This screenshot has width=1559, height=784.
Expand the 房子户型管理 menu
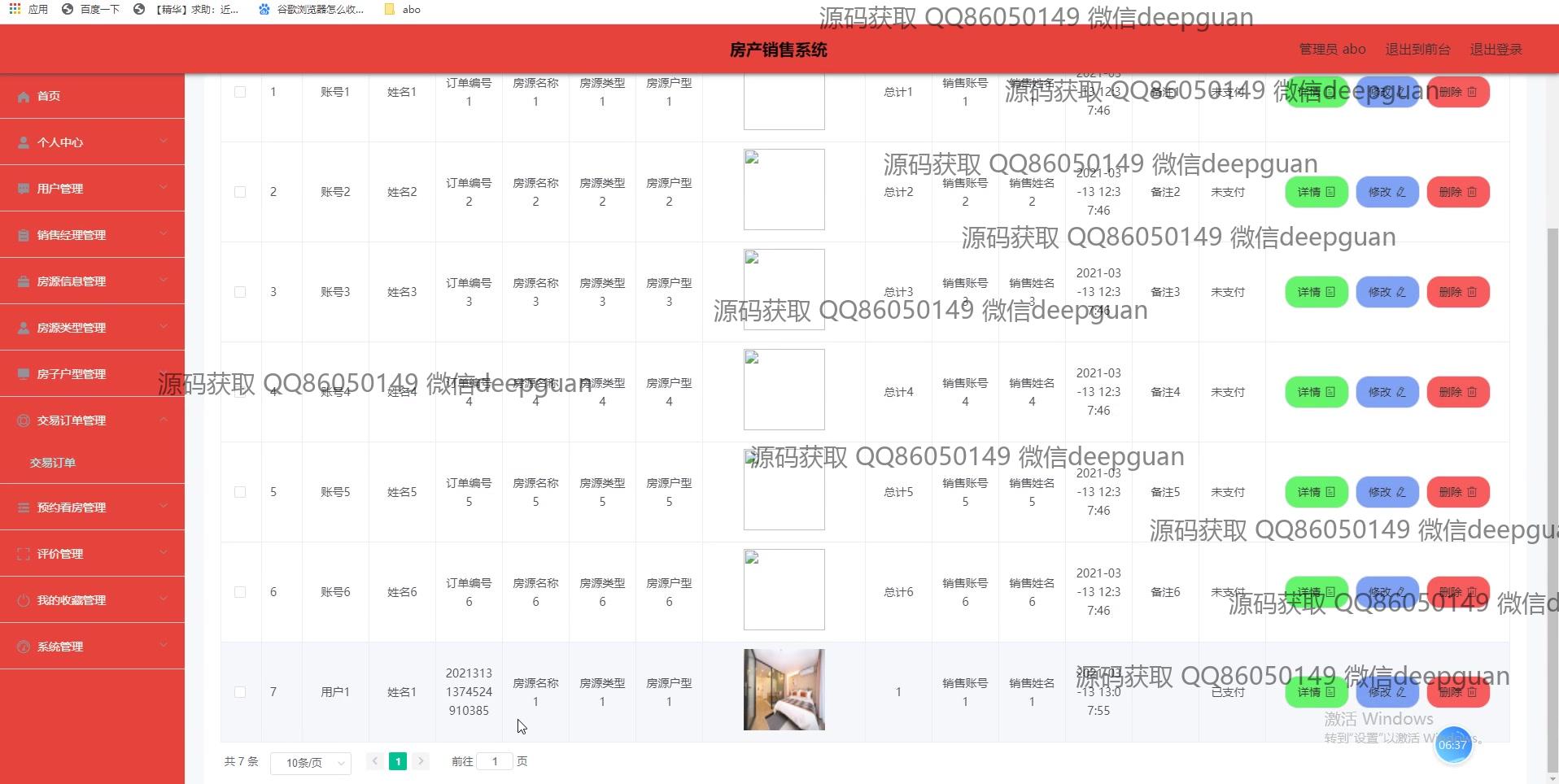click(92, 374)
